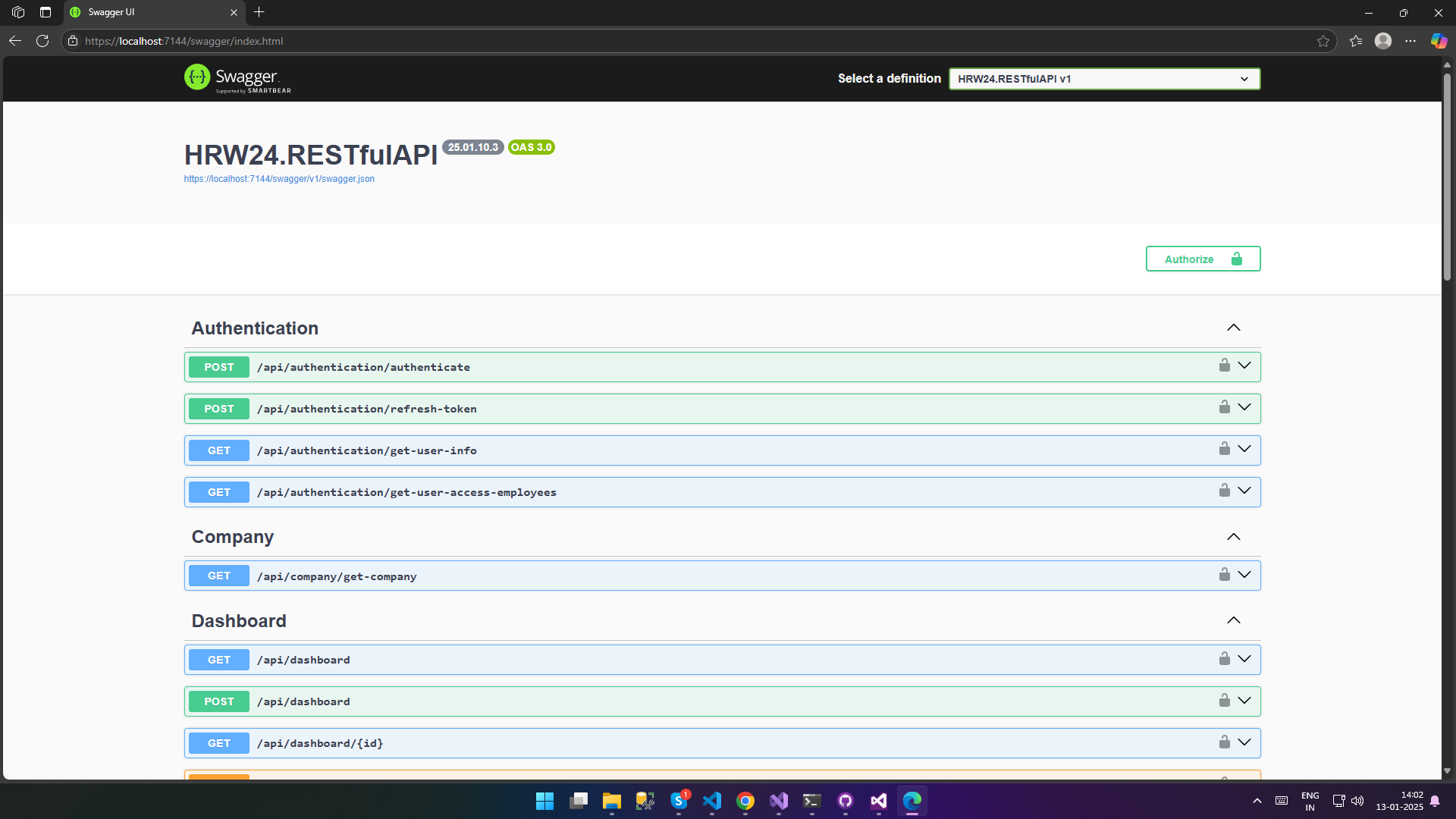Click lock icon on get-company endpoint
This screenshot has height=819, width=1456.
tap(1224, 575)
